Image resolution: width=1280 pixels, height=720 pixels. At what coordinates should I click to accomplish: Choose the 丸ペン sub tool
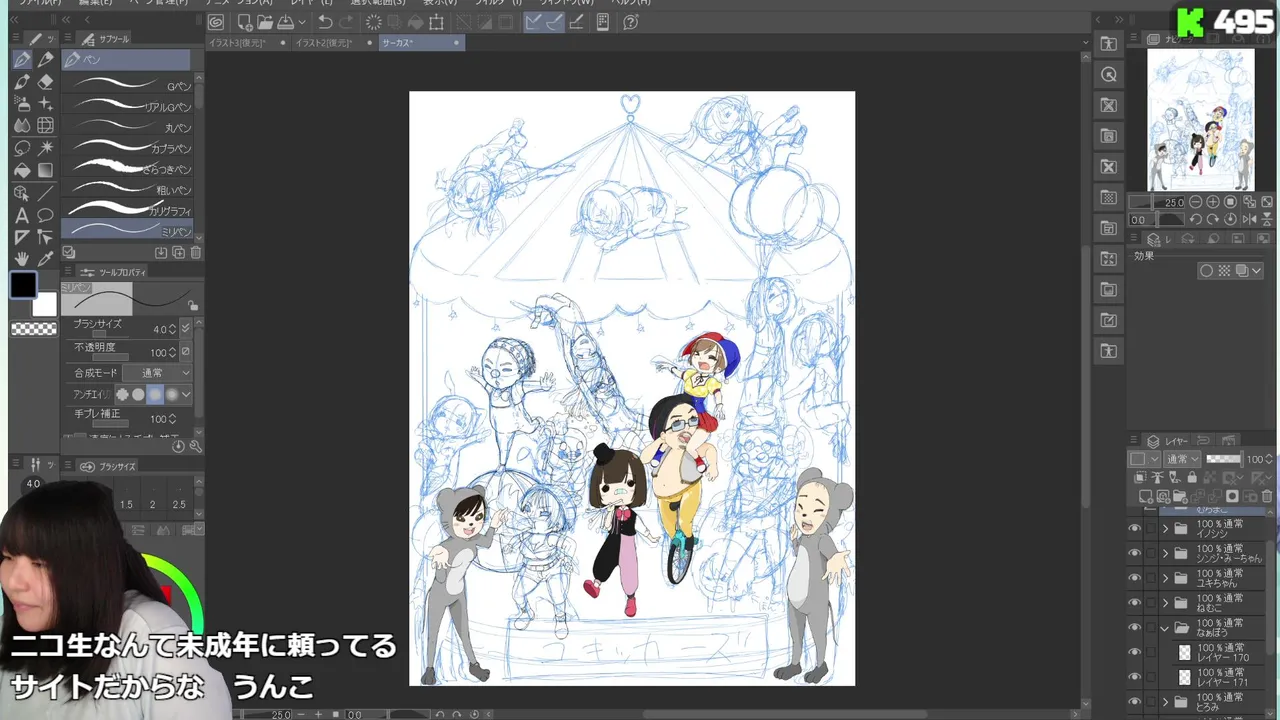pos(127,128)
